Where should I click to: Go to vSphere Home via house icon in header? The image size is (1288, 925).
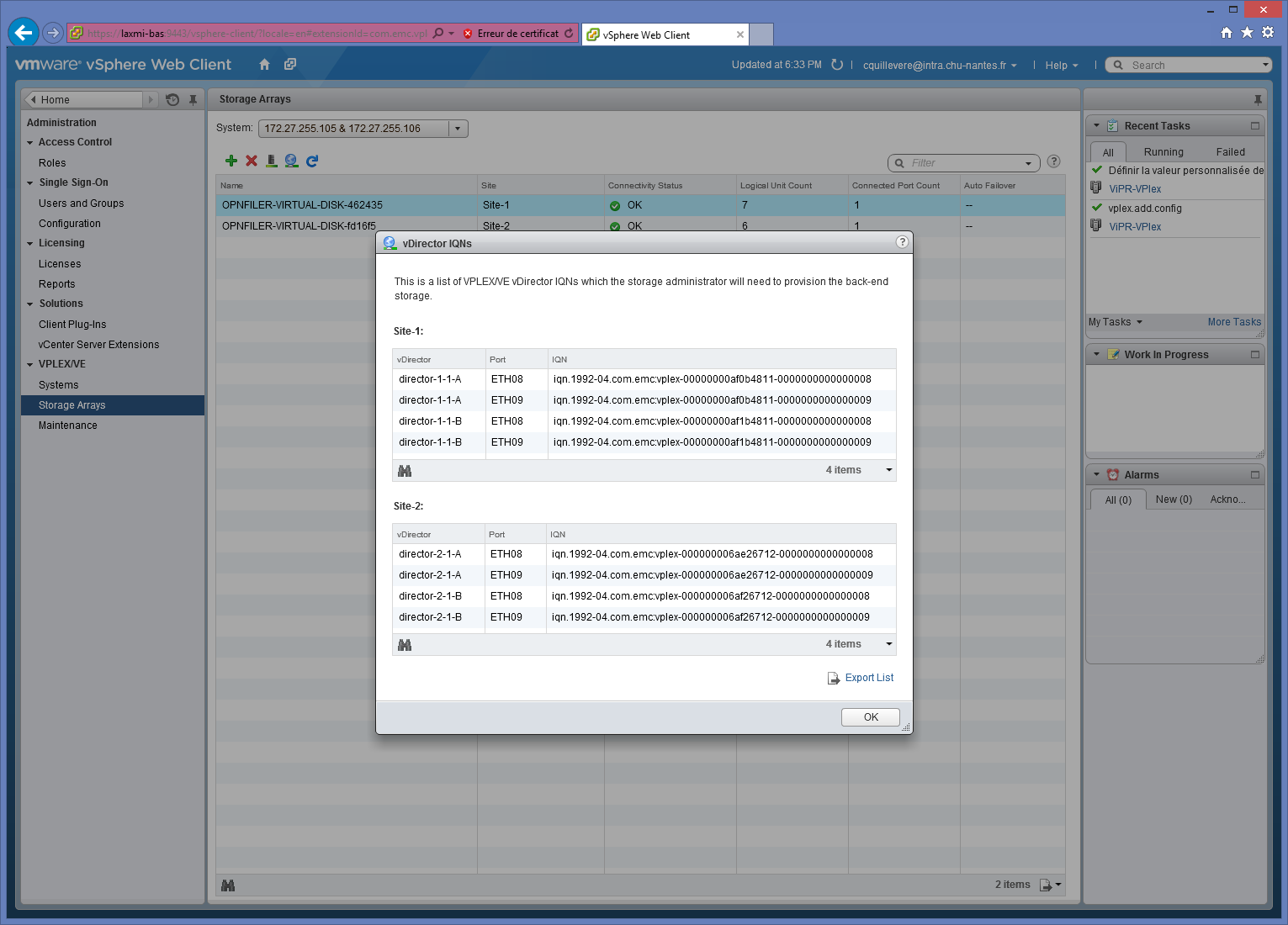coord(265,65)
